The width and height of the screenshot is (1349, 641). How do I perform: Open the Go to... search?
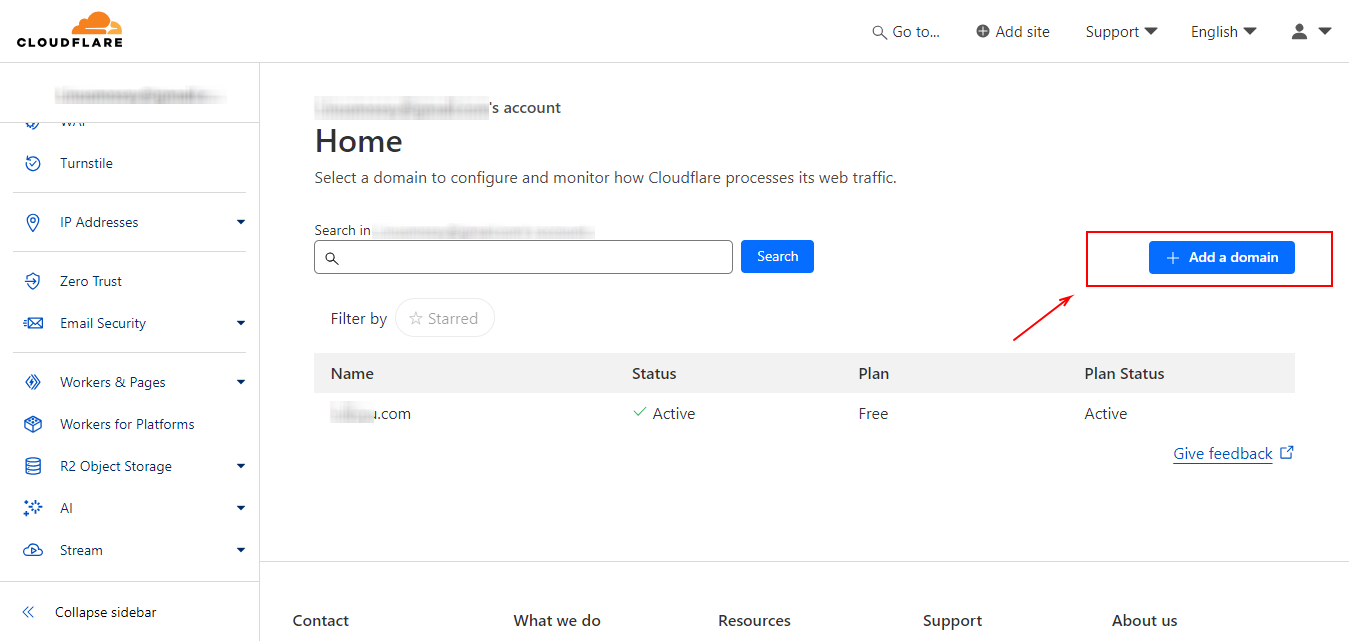(906, 32)
